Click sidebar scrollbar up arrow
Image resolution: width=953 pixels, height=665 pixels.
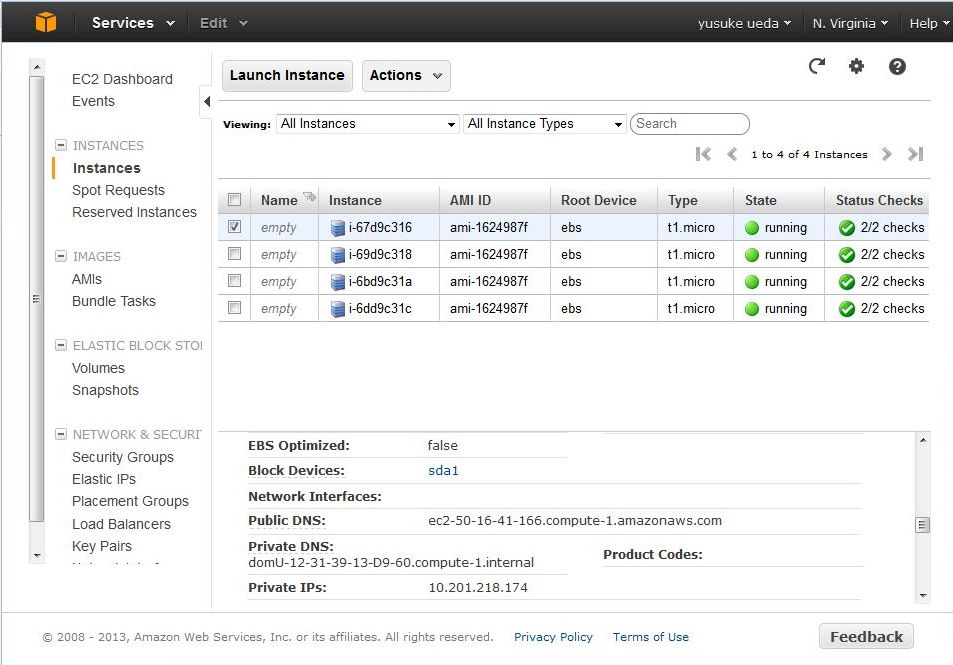click(x=37, y=67)
